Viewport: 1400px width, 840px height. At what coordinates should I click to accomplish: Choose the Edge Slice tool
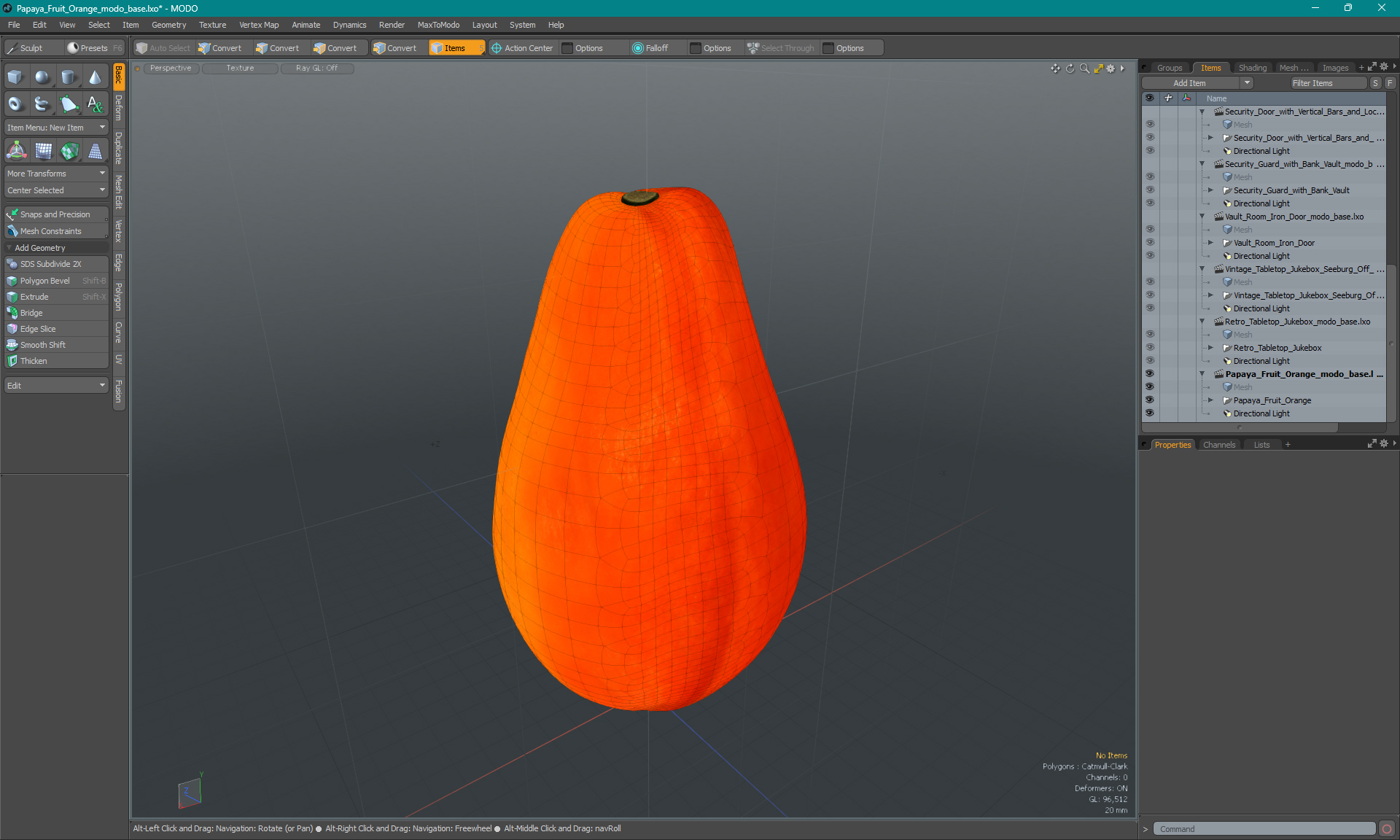(56, 329)
